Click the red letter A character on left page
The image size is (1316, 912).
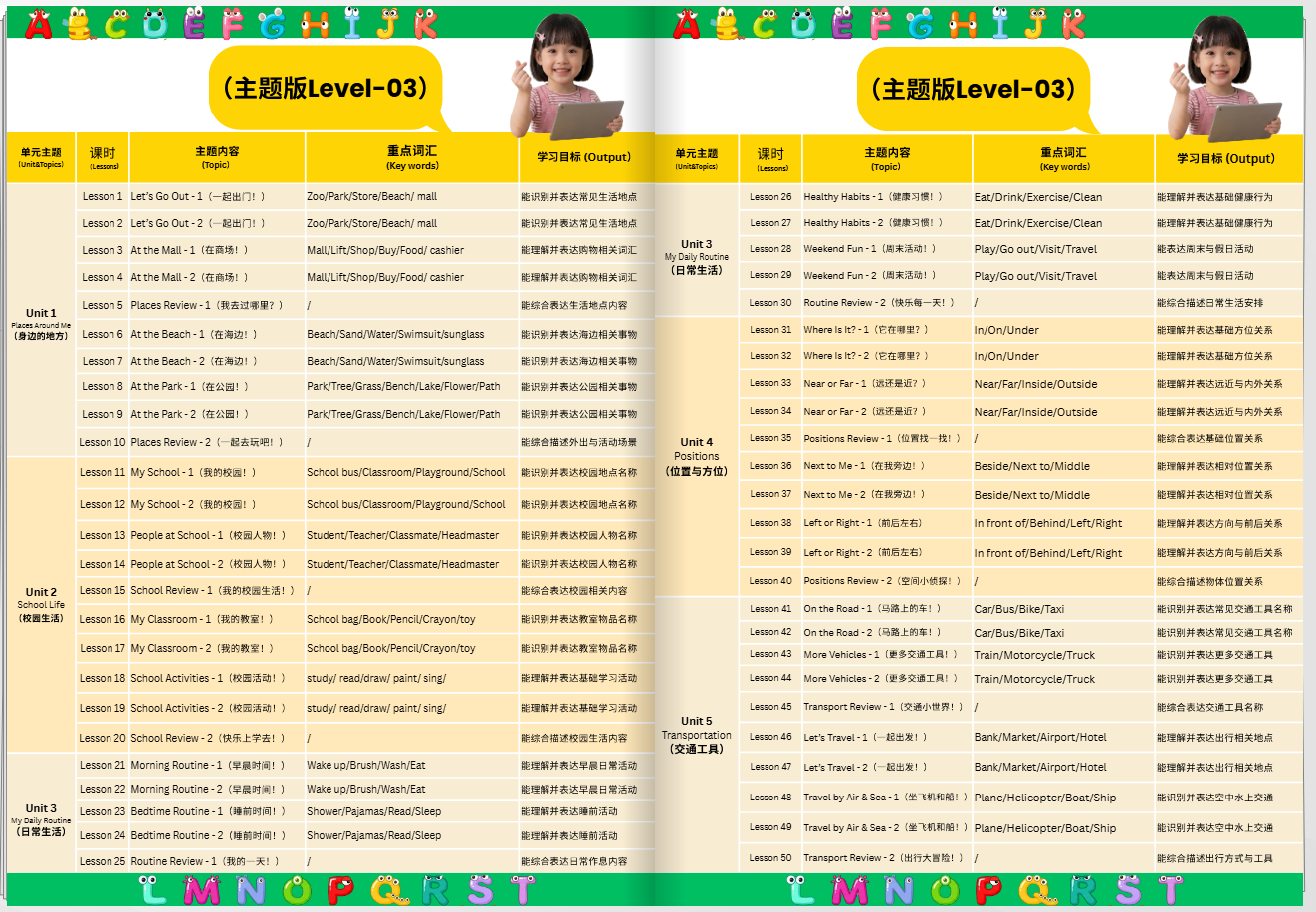click(x=39, y=24)
